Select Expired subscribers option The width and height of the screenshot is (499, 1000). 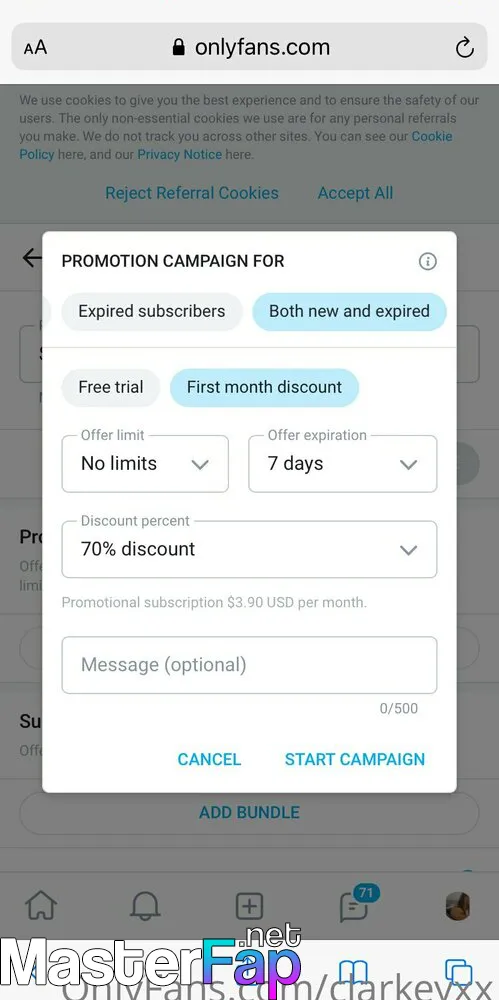pos(152,311)
